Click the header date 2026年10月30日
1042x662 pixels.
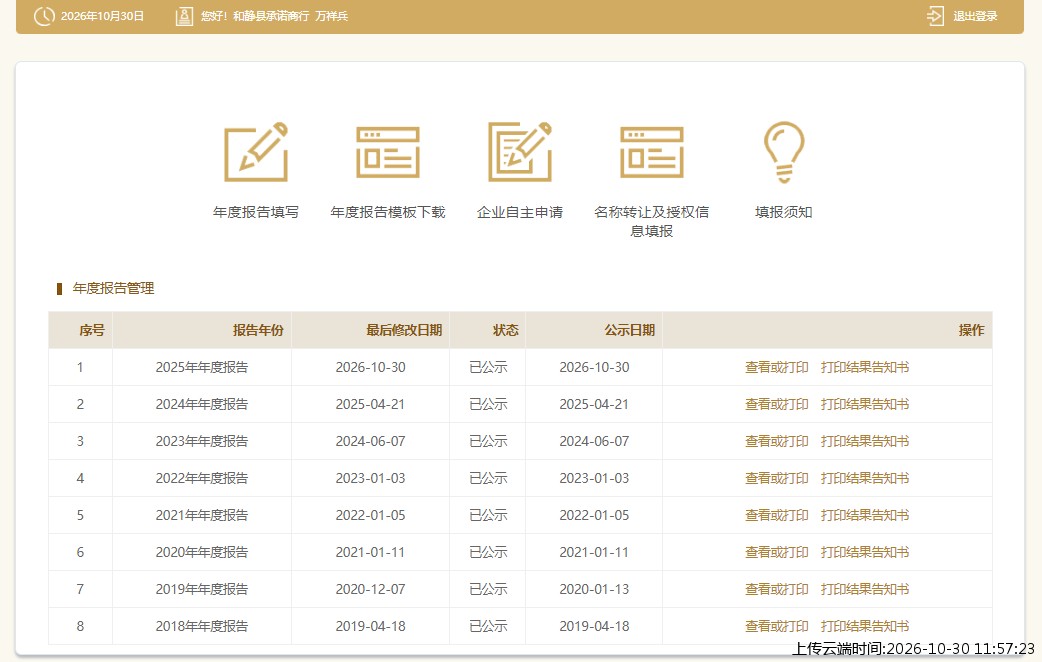(x=102, y=16)
